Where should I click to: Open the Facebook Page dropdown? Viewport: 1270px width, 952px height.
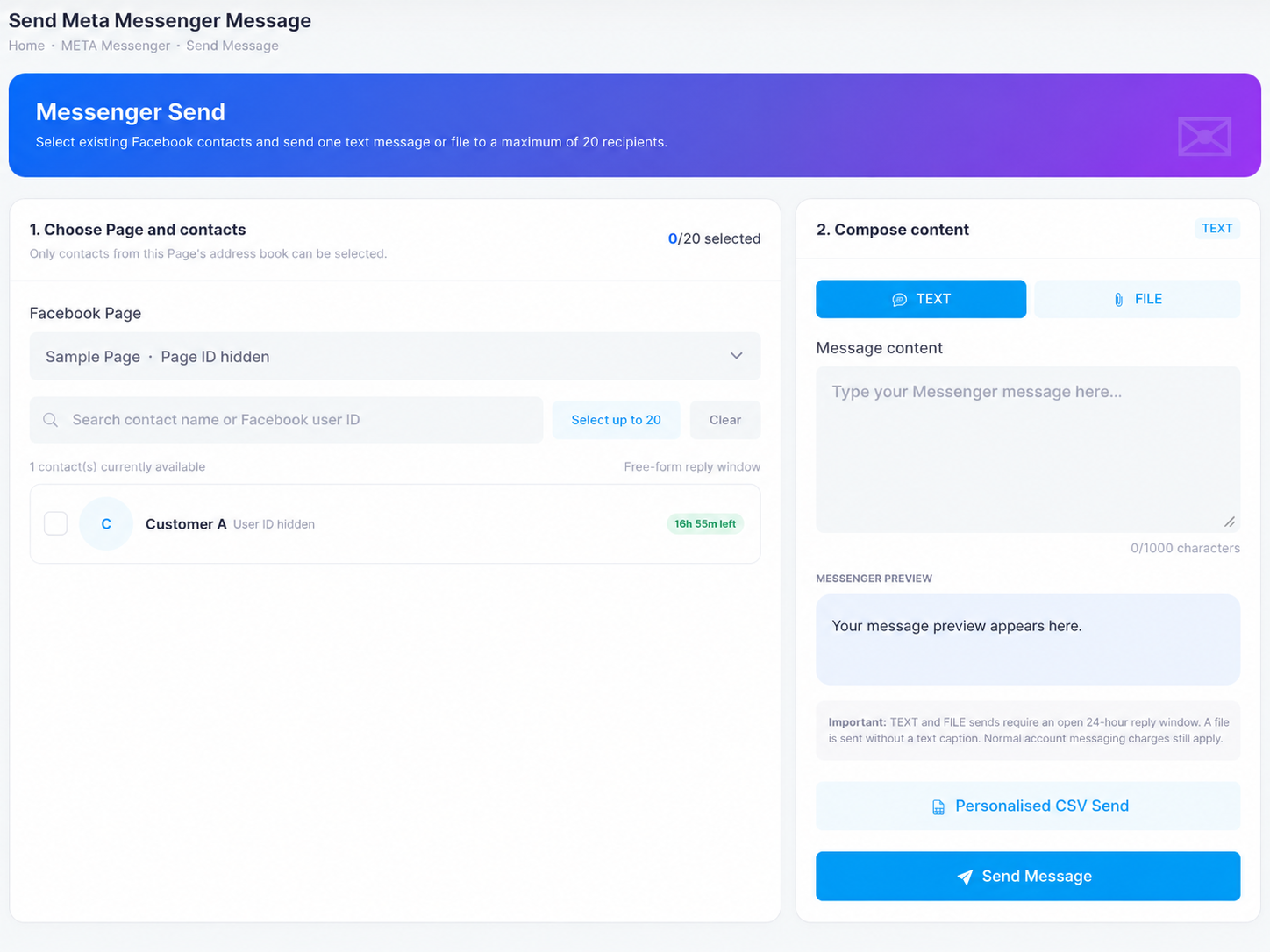click(395, 356)
